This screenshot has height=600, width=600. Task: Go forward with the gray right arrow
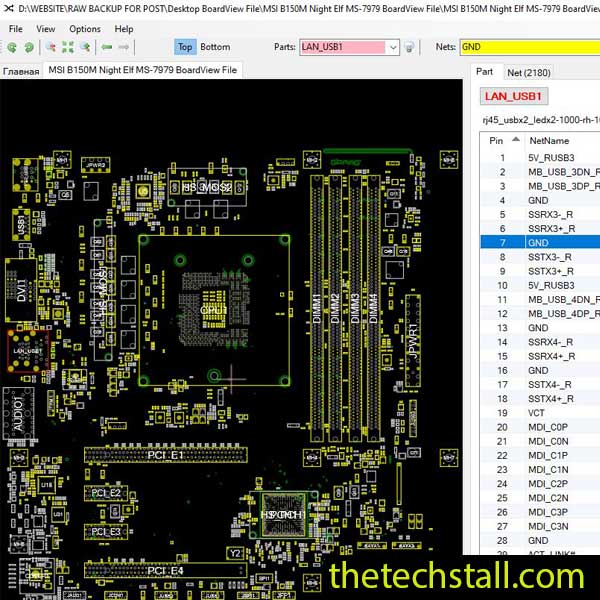[x=123, y=47]
